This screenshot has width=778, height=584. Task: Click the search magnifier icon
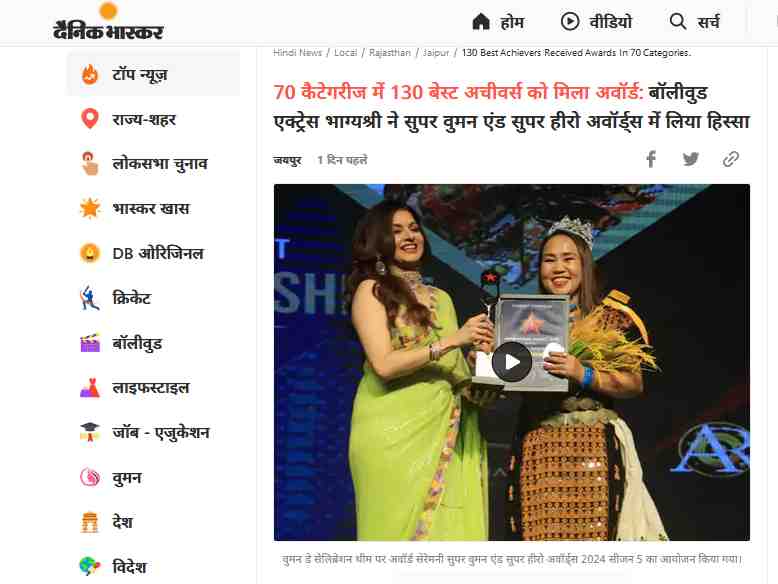[677, 22]
